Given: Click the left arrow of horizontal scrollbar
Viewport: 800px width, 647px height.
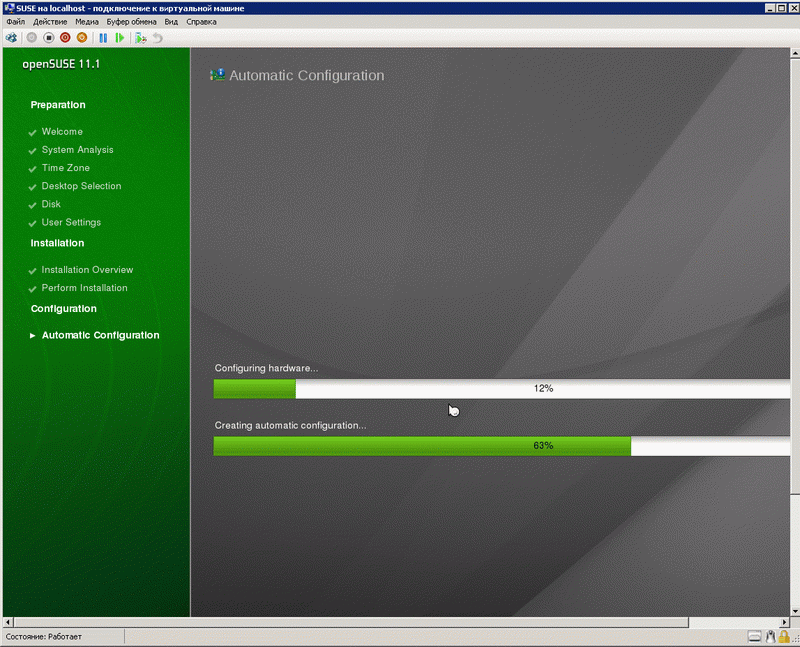Looking at the screenshot, I should [x=8, y=623].
